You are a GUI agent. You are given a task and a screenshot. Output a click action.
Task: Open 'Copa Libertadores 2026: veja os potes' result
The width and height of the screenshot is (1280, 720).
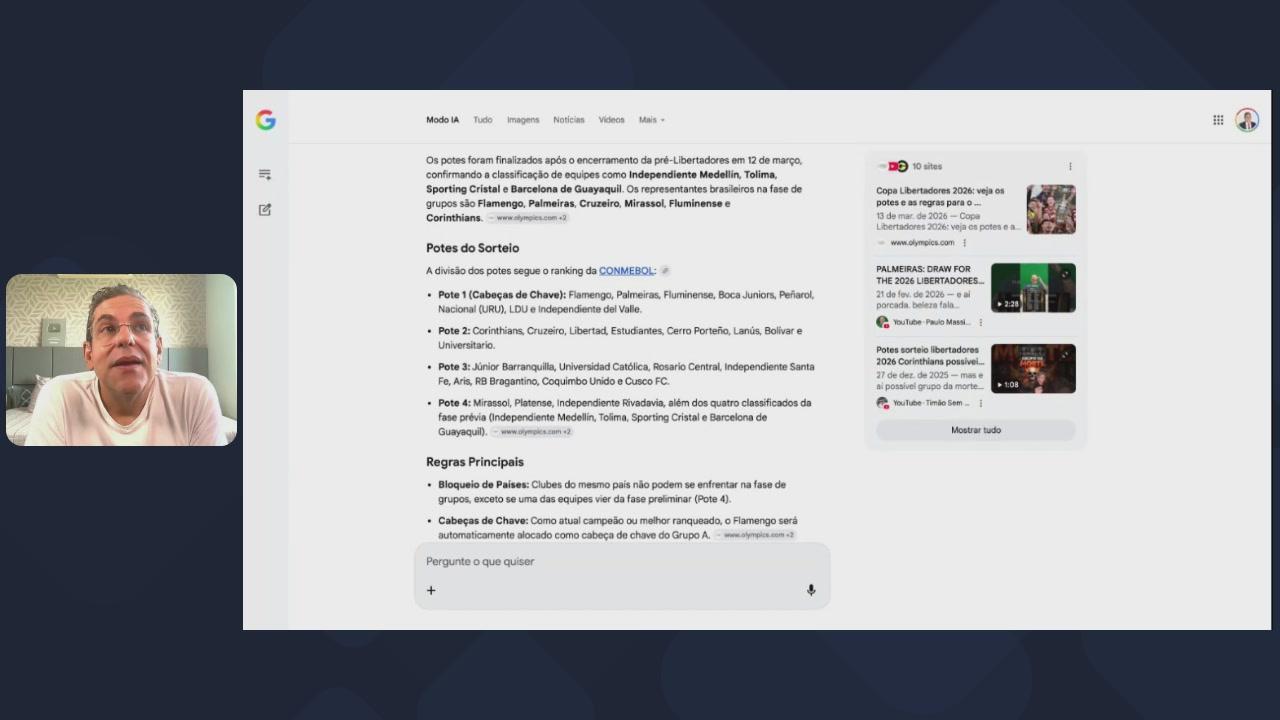coord(941,196)
